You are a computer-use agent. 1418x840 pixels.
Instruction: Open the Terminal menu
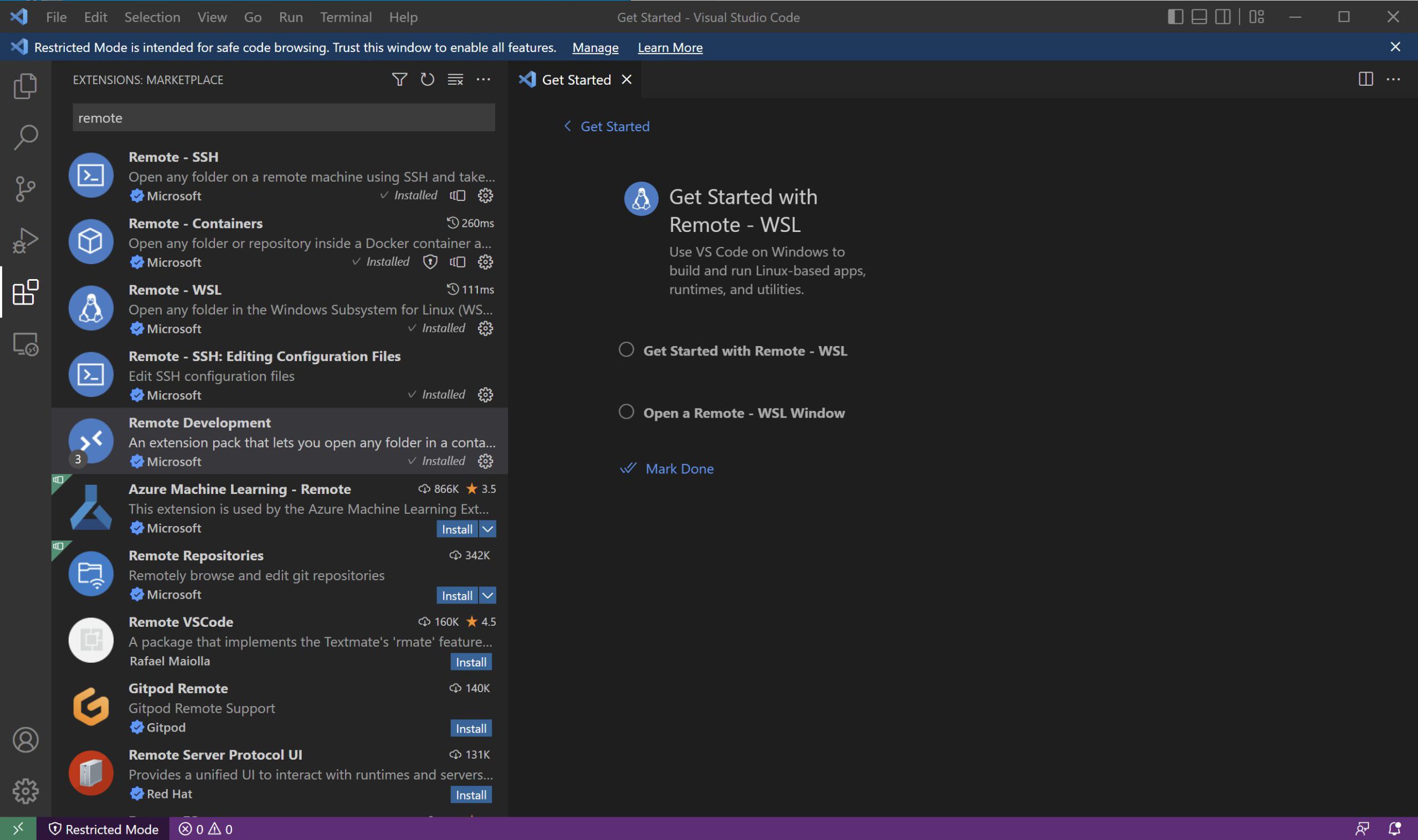pos(345,17)
